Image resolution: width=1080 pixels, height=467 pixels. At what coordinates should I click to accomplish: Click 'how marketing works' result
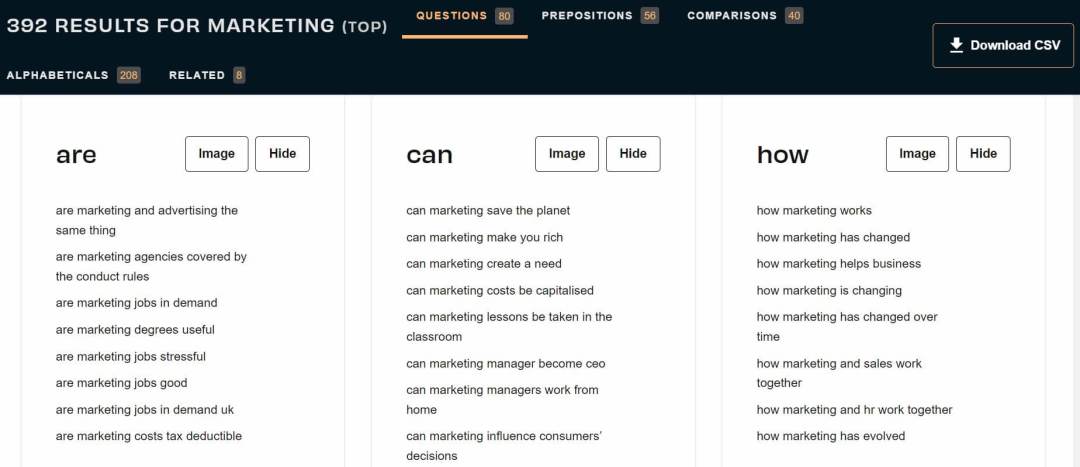pyautogui.click(x=813, y=211)
